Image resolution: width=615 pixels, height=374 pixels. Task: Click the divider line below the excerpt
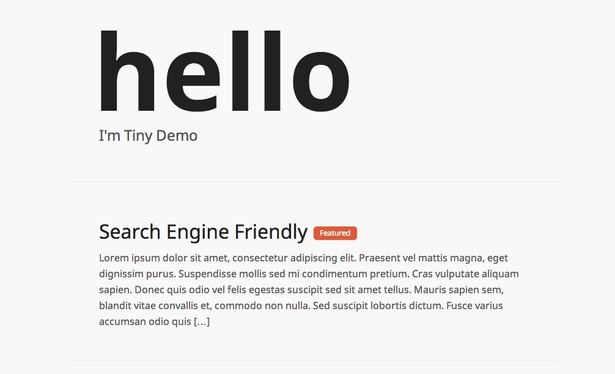(x=313, y=360)
